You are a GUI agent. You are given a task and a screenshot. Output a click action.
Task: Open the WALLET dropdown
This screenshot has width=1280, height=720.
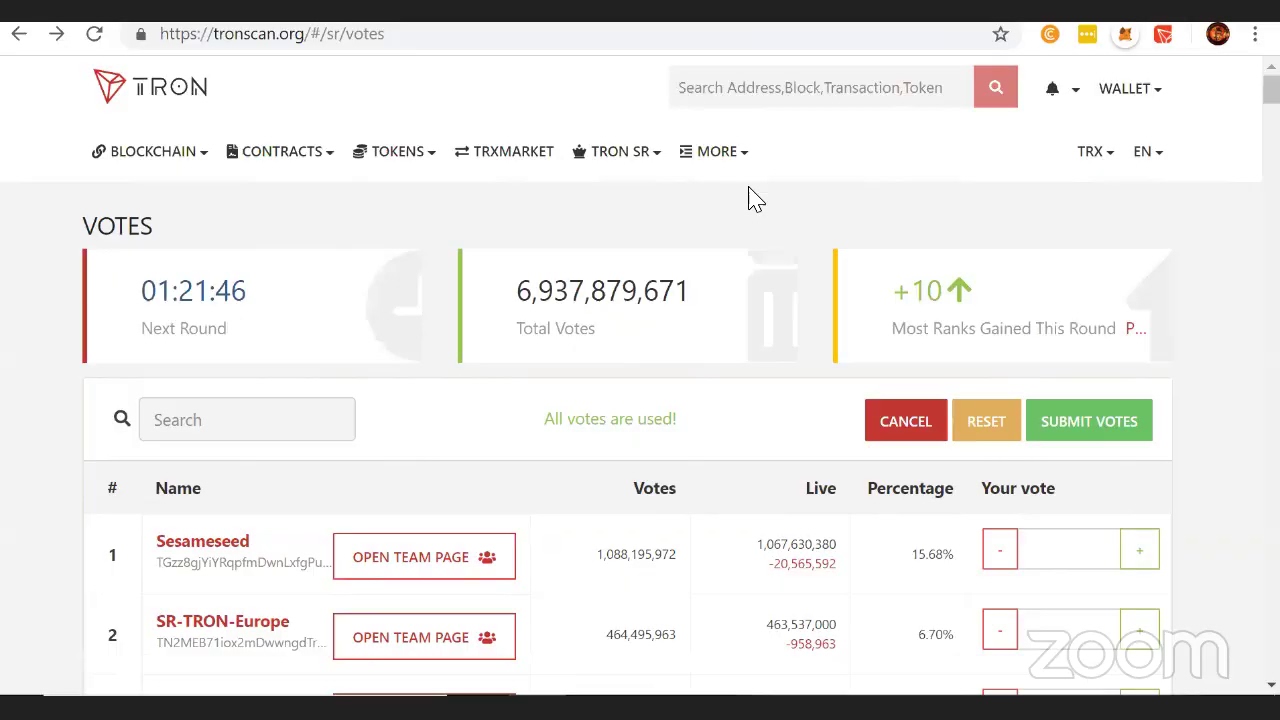point(1130,88)
